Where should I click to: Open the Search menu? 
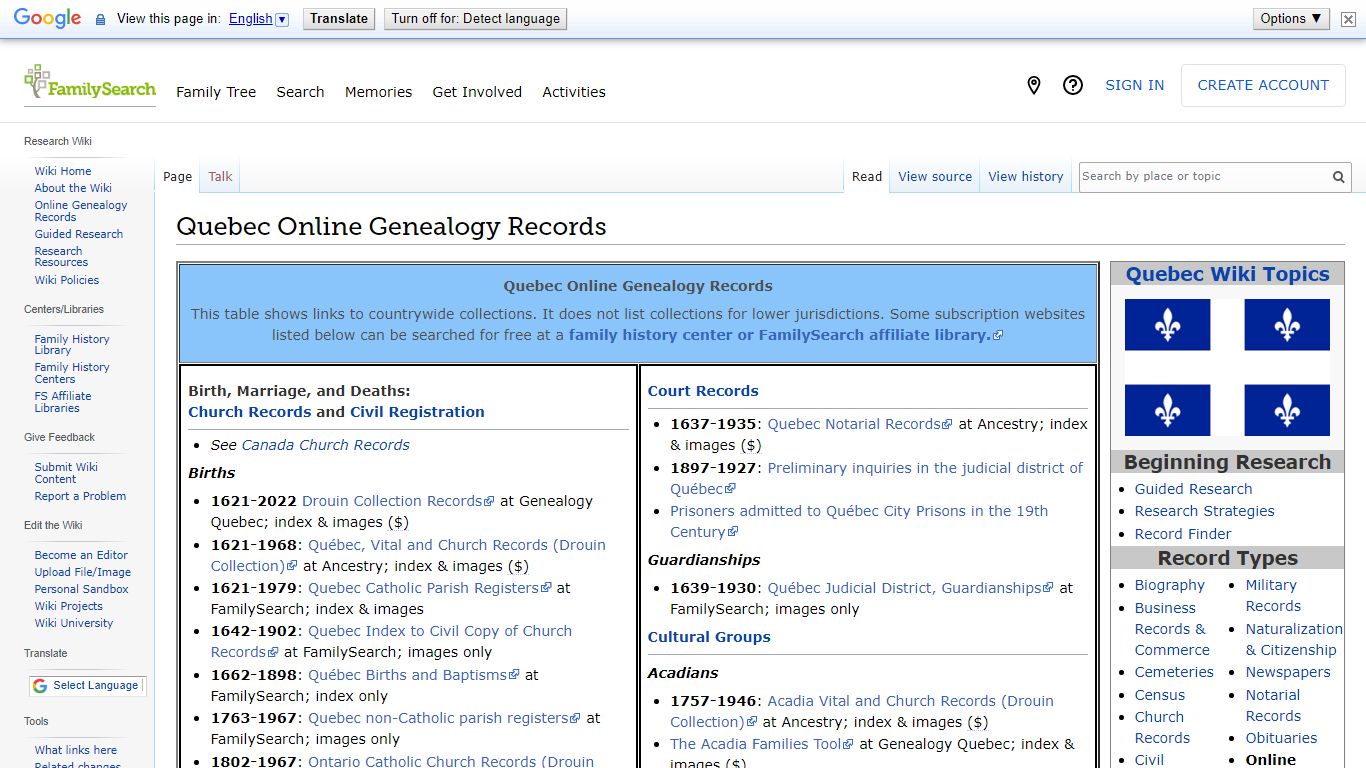coord(300,92)
